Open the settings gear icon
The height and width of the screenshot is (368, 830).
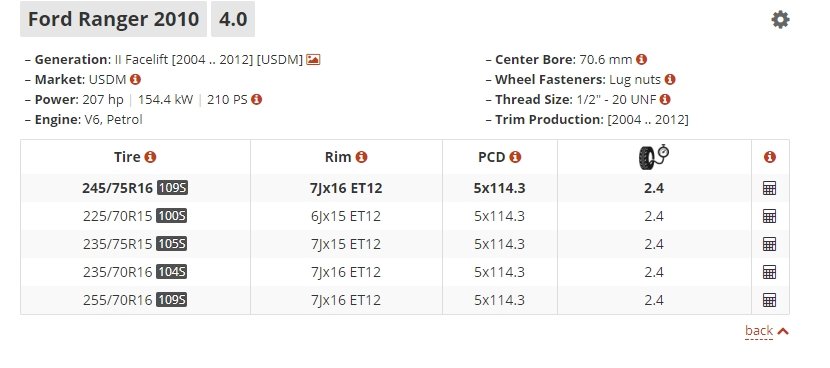[780, 20]
